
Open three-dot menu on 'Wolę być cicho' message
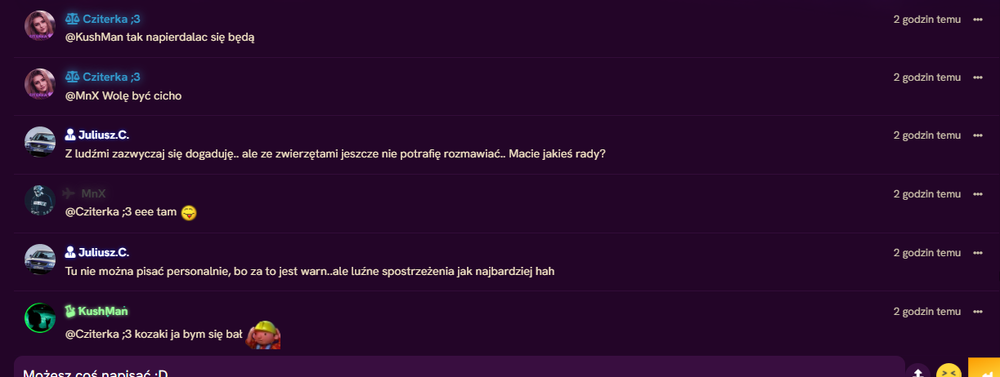pyautogui.click(x=978, y=77)
